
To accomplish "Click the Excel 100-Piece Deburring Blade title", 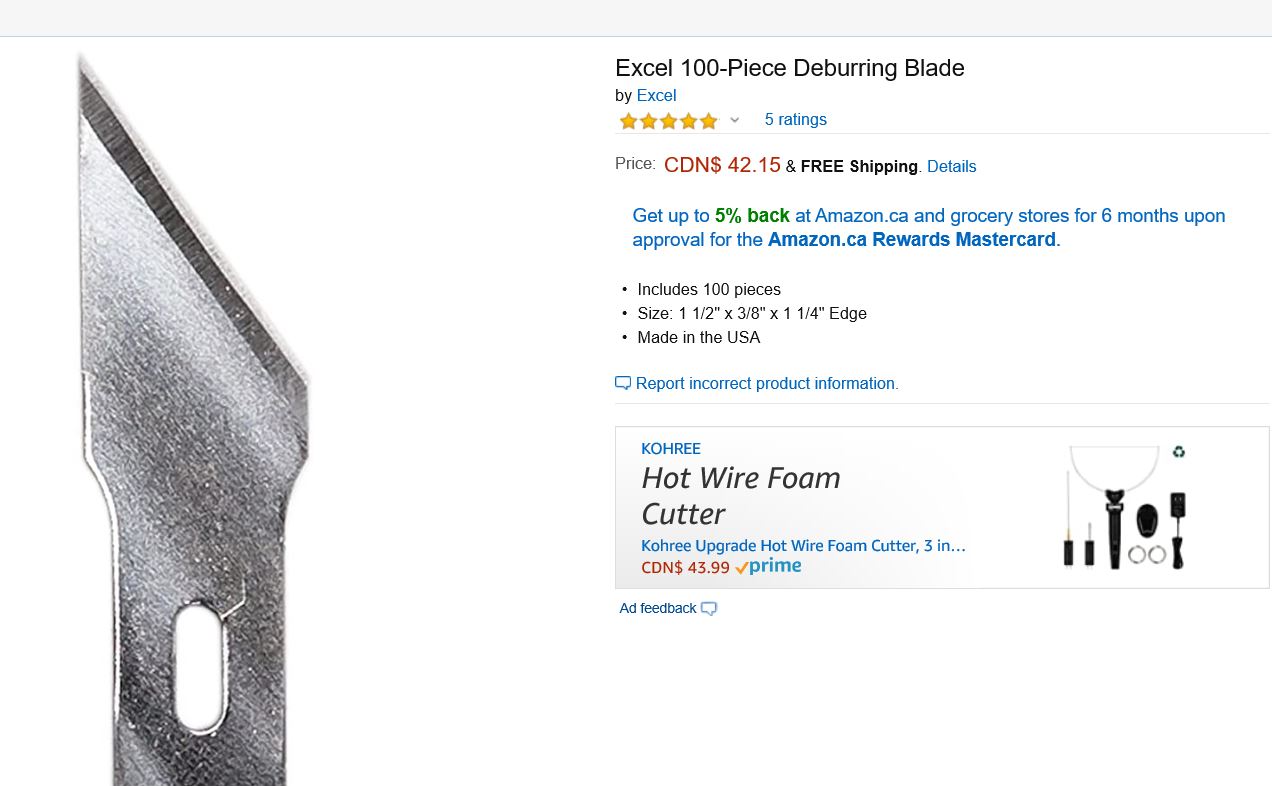I will (789, 68).
